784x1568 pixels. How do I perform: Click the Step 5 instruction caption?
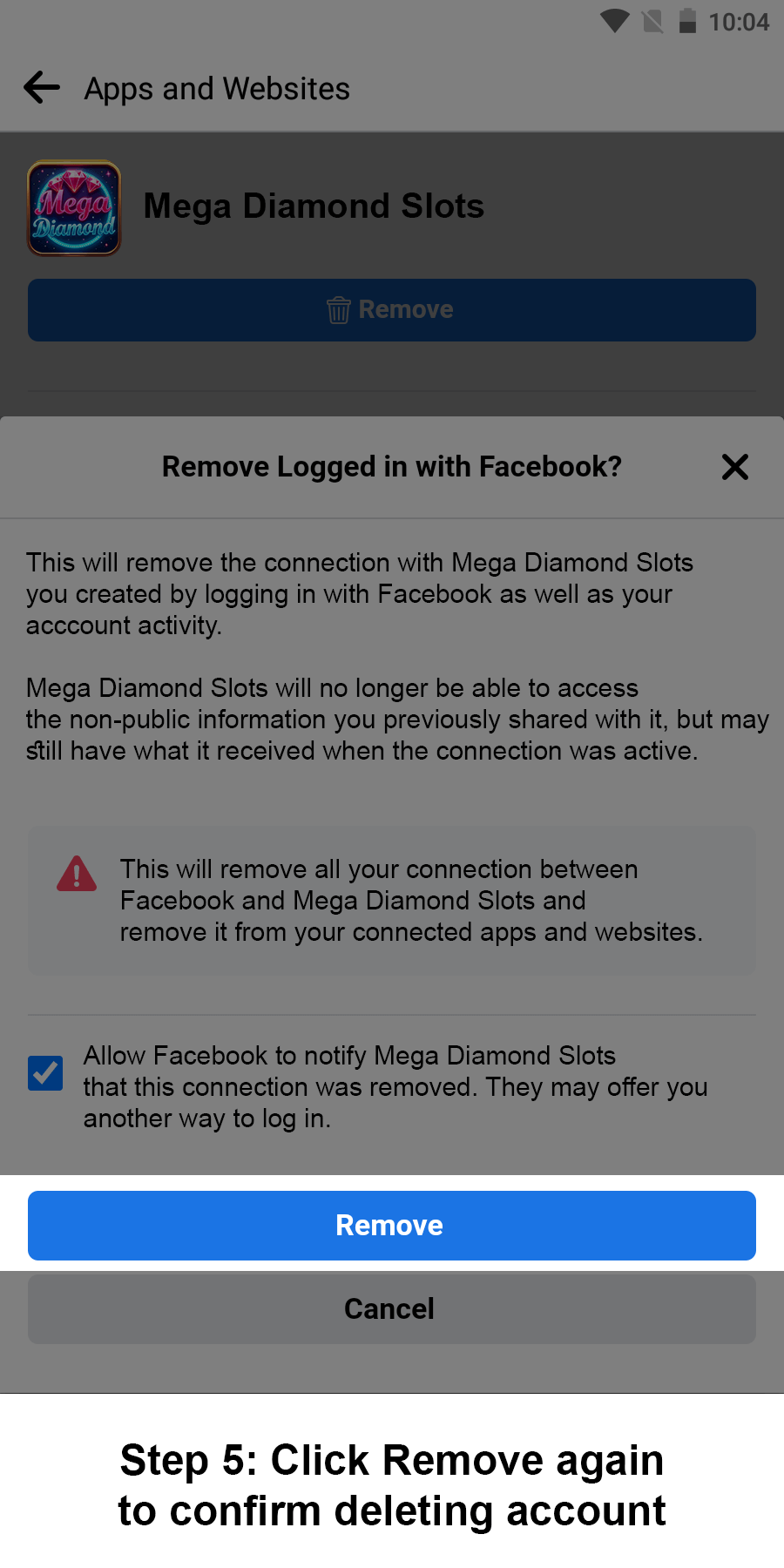(392, 1485)
